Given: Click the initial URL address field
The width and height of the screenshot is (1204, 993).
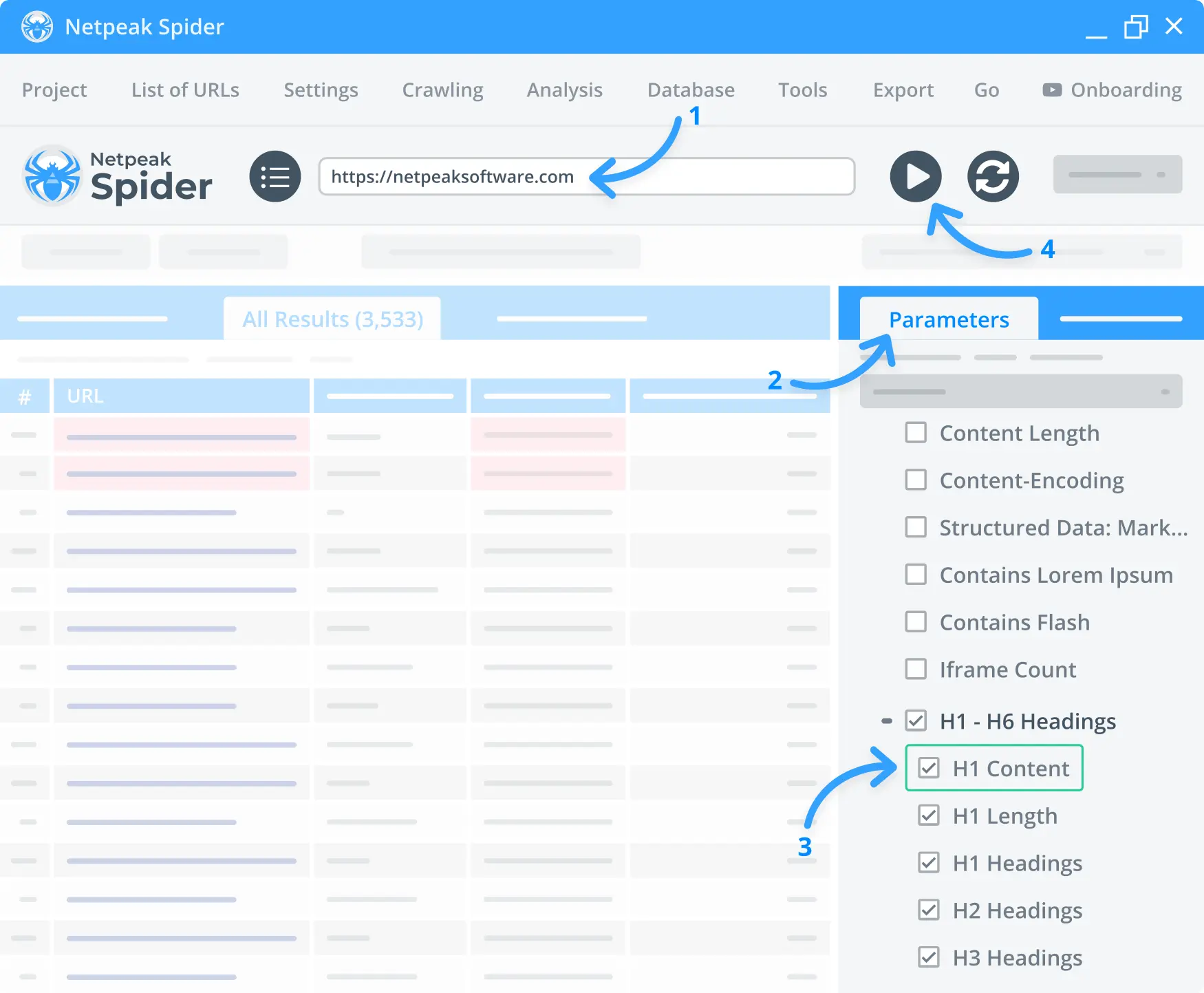Looking at the screenshot, I should [586, 177].
